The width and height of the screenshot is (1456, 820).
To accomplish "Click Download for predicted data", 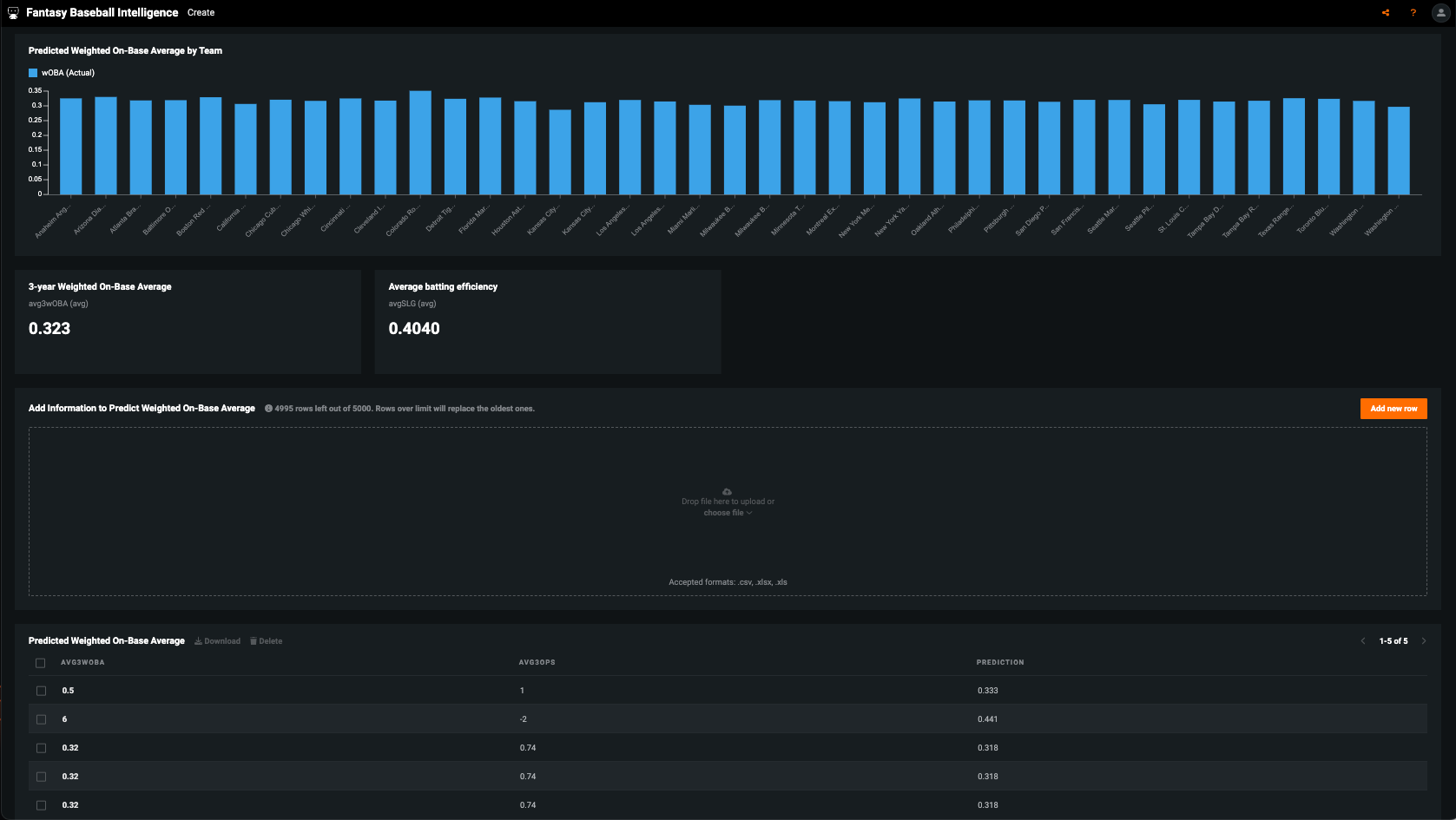I will point(218,641).
